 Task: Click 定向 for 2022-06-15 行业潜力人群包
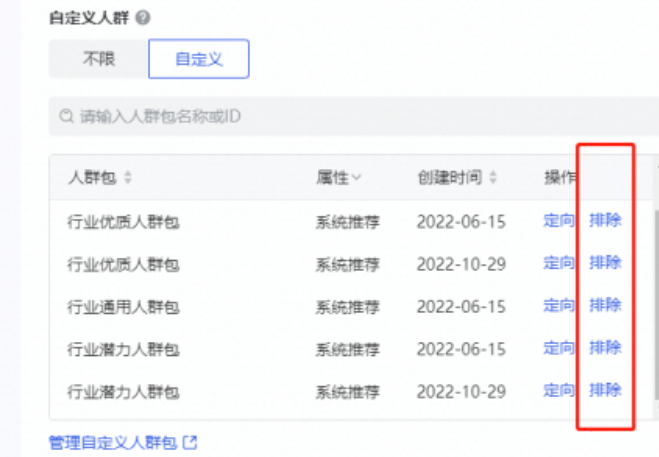[x=559, y=348]
